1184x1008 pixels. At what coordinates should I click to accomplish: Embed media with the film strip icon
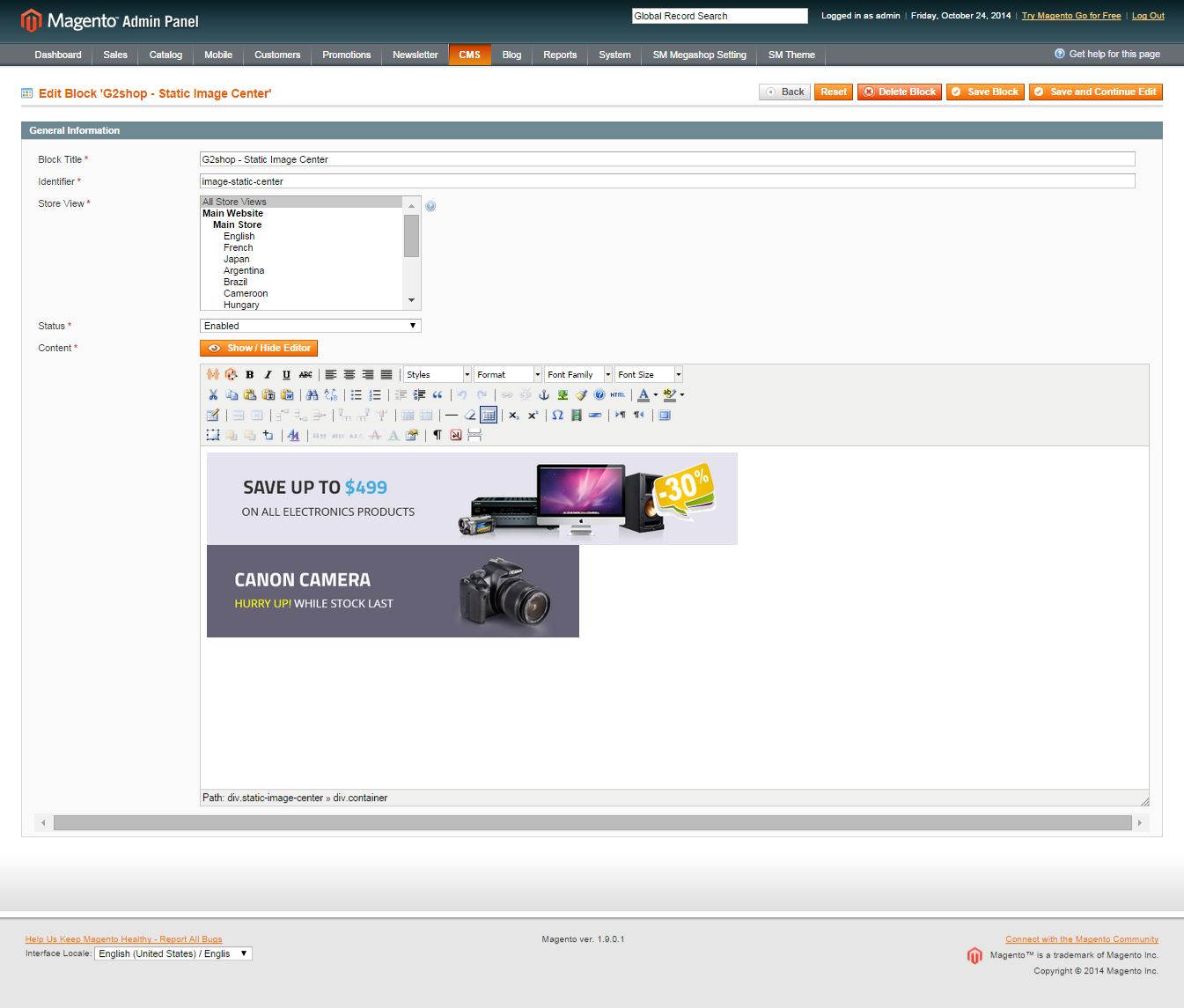tap(577, 416)
